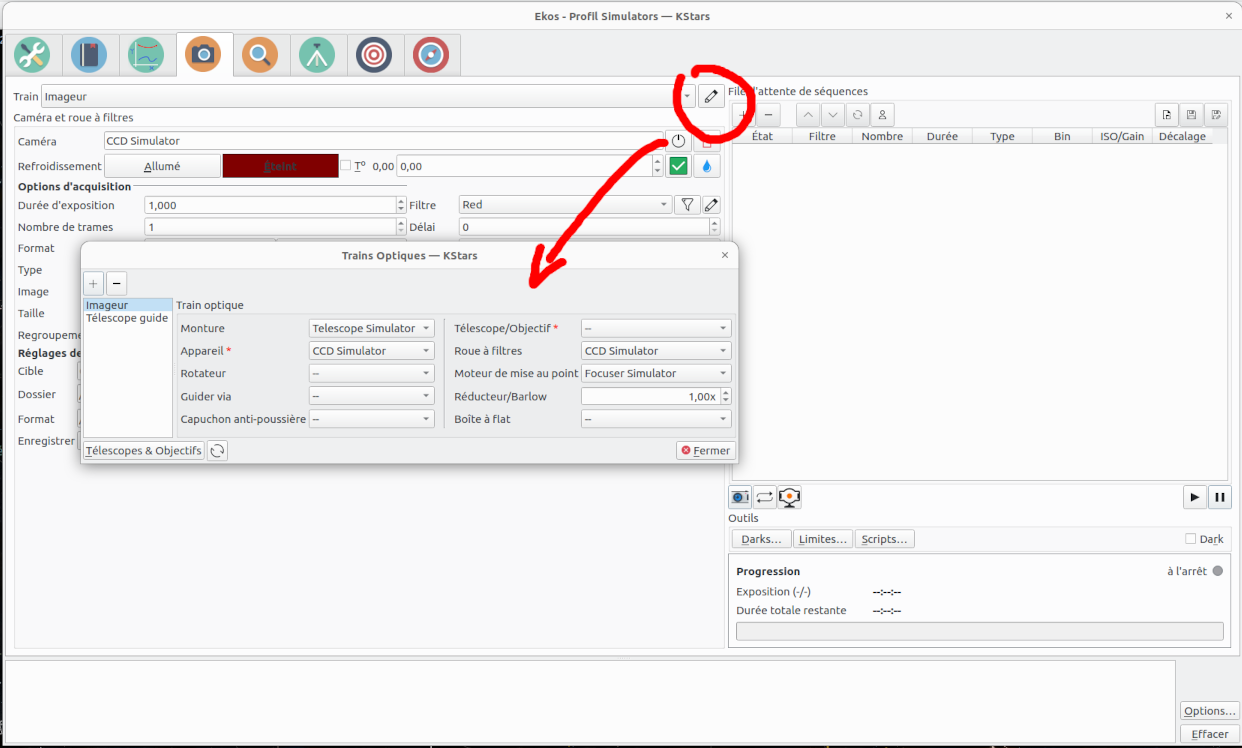Enable the Dark checkbox
Image resolution: width=1242 pixels, height=748 pixels.
(x=1190, y=539)
